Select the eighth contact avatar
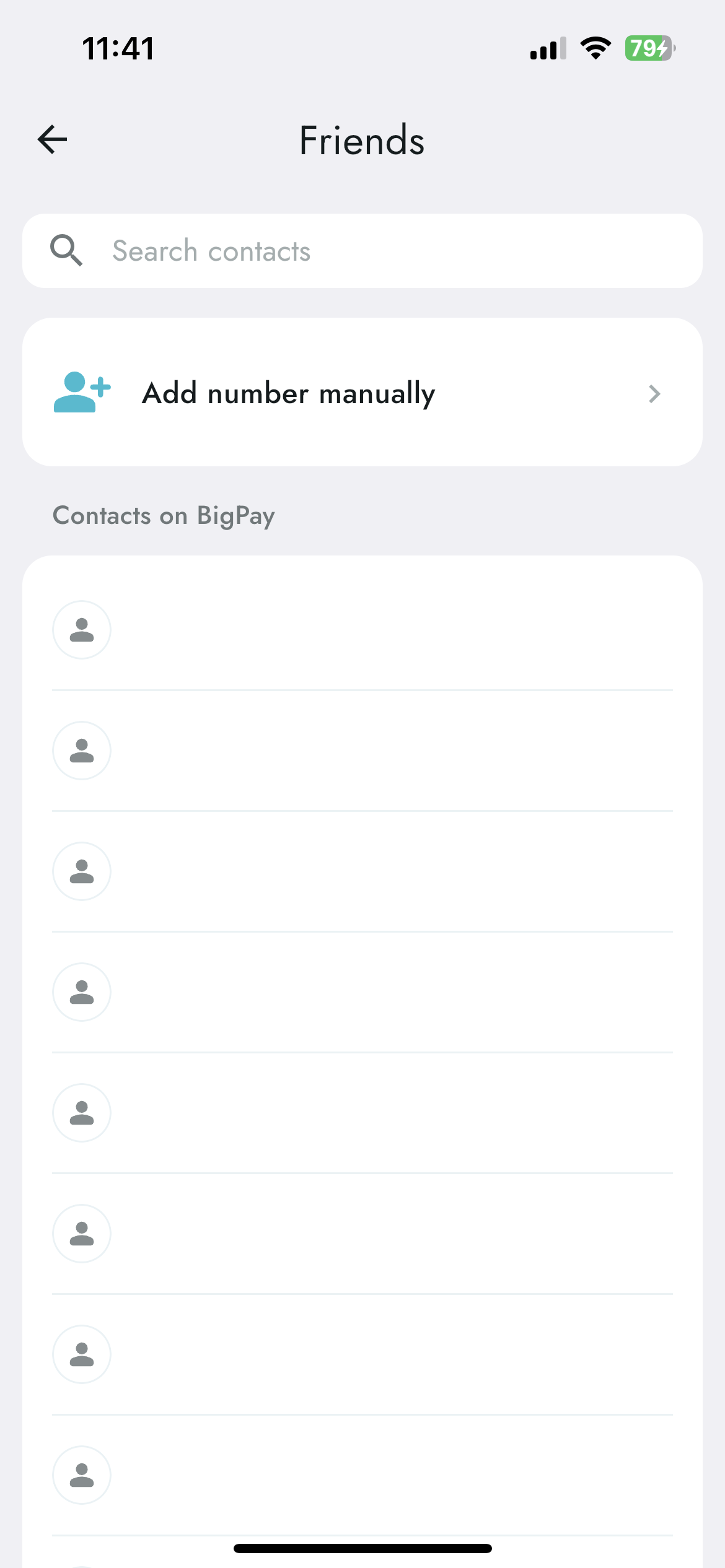725x1568 pixels. point(82,1475)
